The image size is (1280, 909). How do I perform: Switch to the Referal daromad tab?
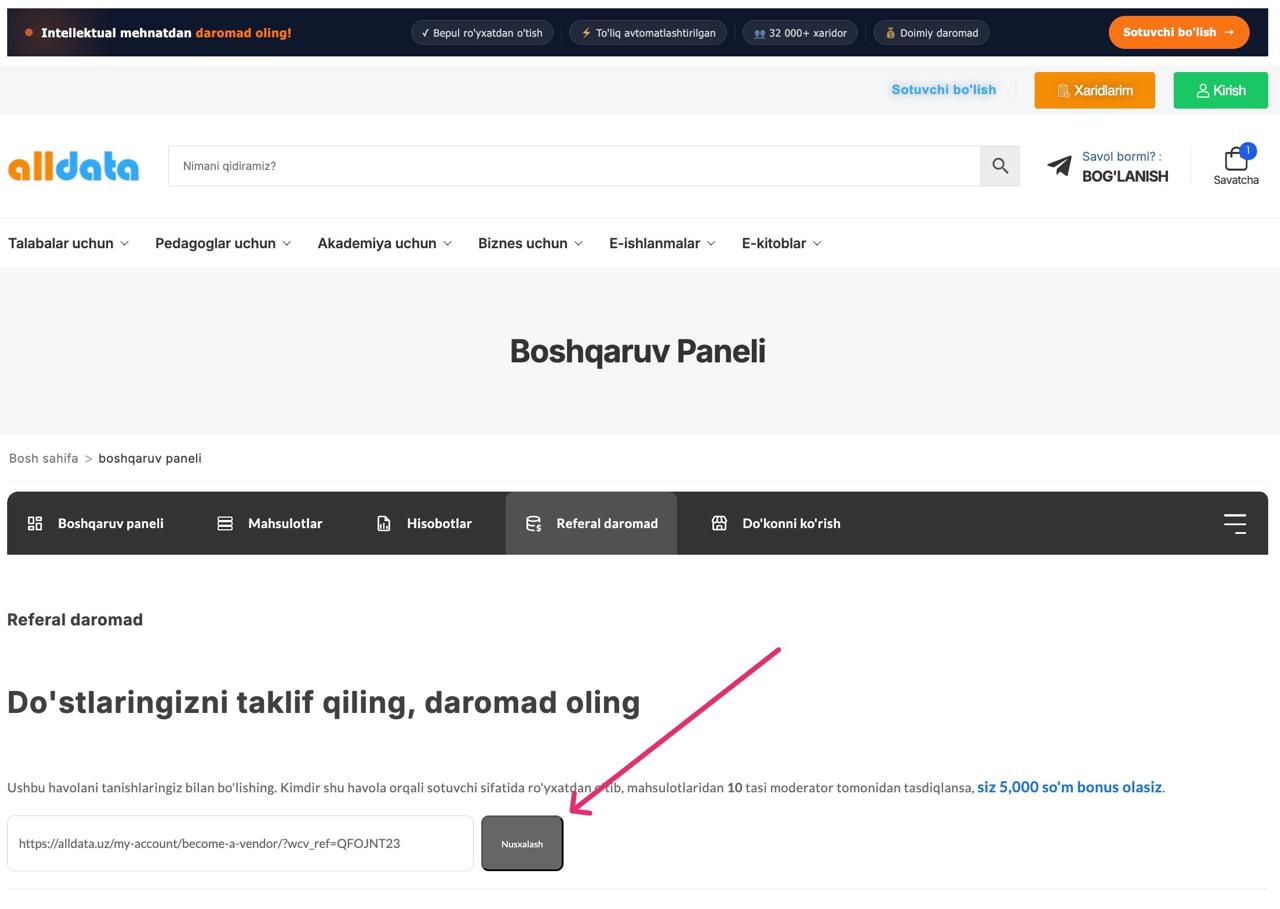click(591, 523)
